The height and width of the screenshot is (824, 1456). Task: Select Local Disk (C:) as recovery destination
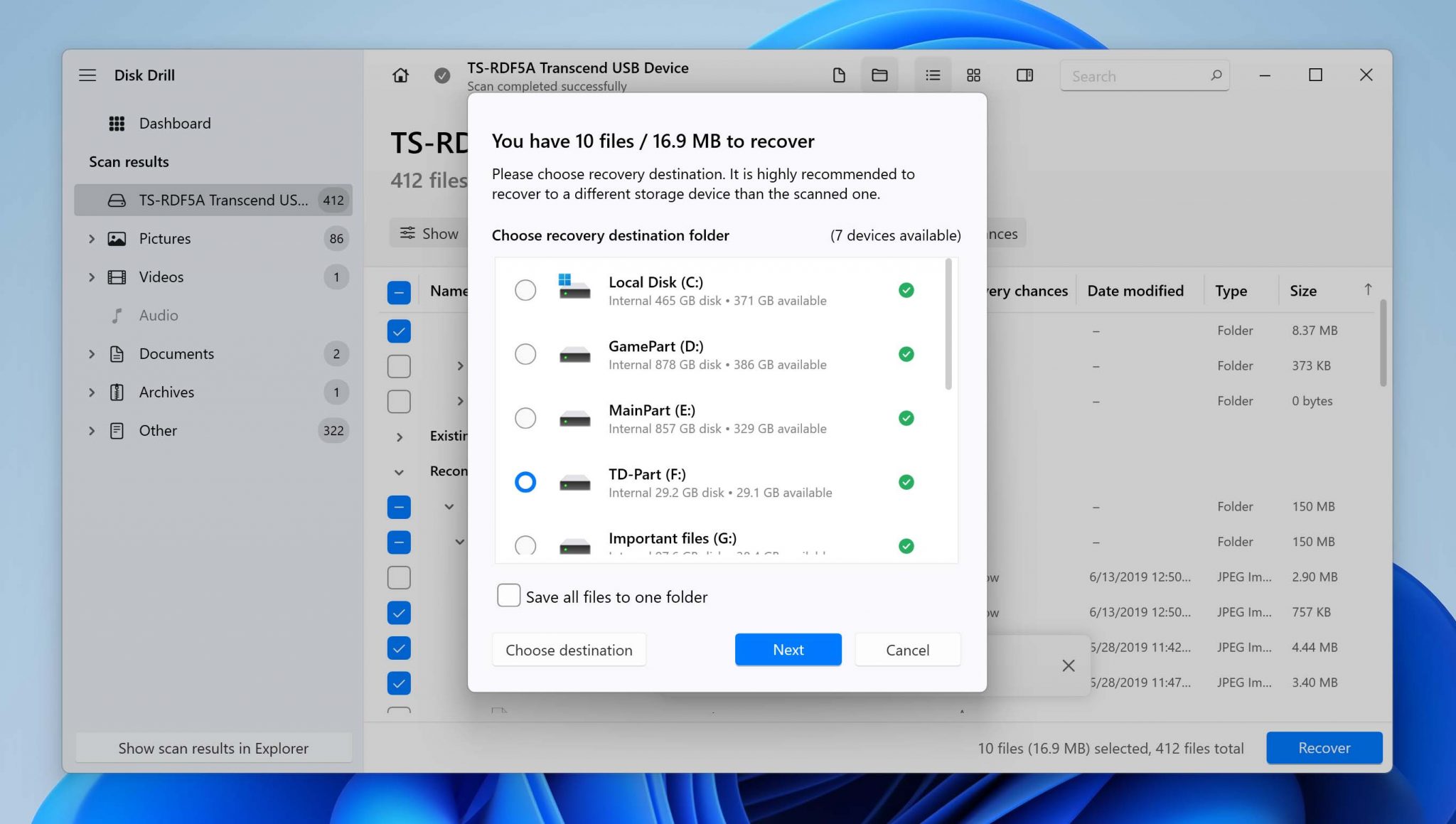click(x=525, y=290)
